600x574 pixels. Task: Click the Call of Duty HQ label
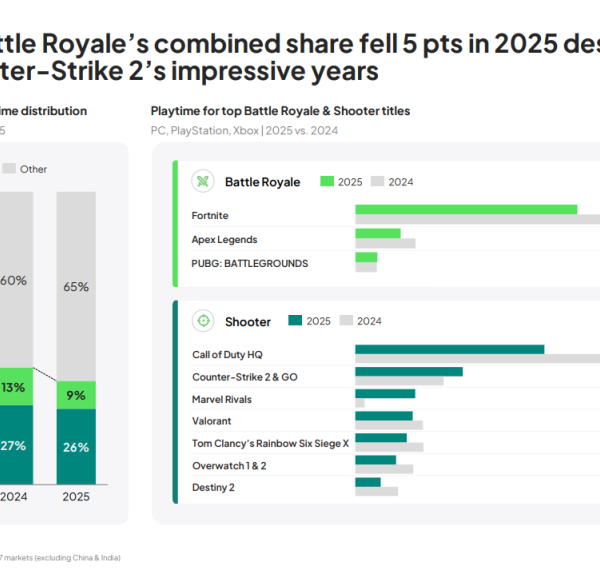[x=227, y=355]
